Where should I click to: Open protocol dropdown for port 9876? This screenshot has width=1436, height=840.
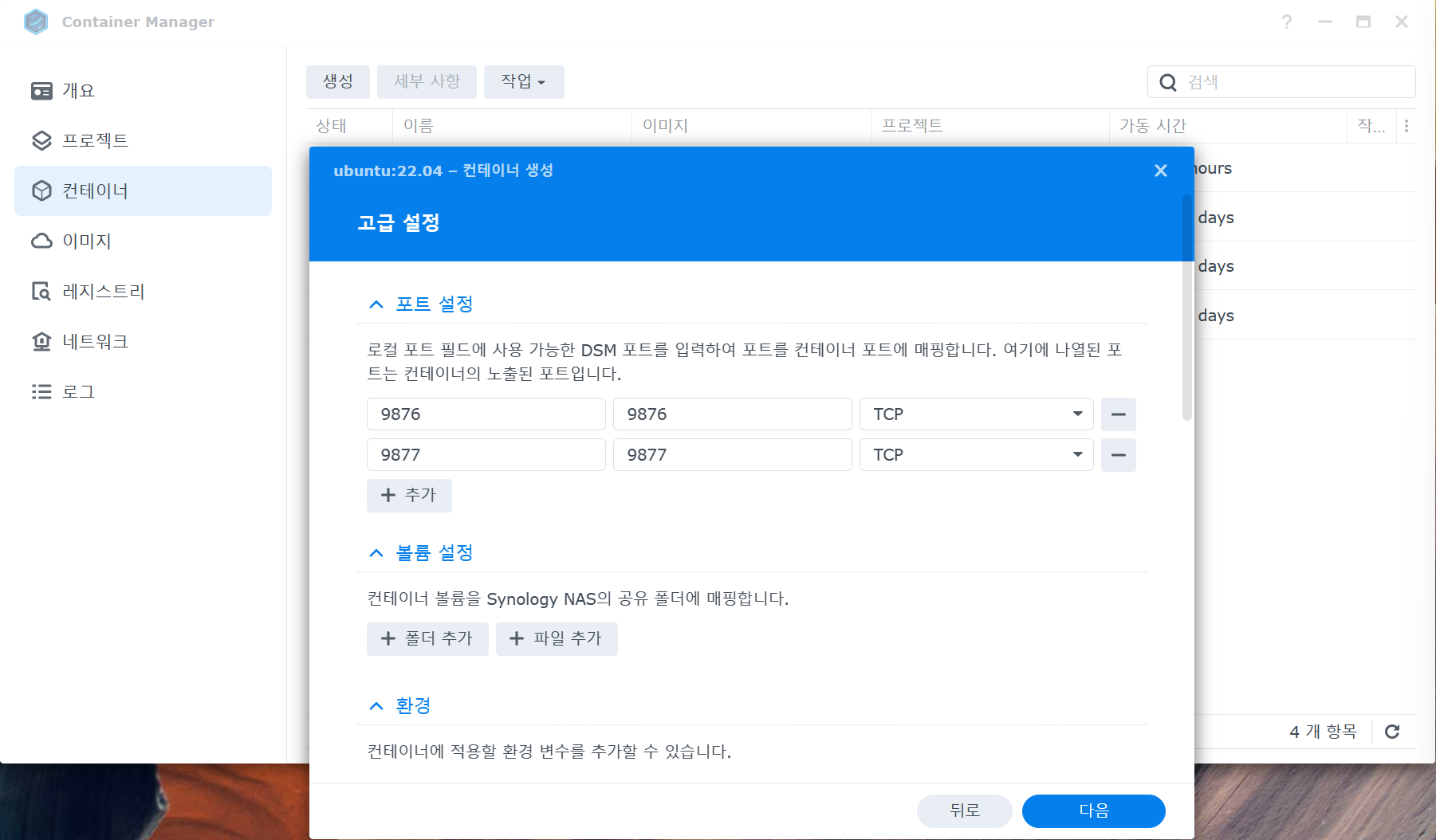pyautogui.click(x=976, y=414)
